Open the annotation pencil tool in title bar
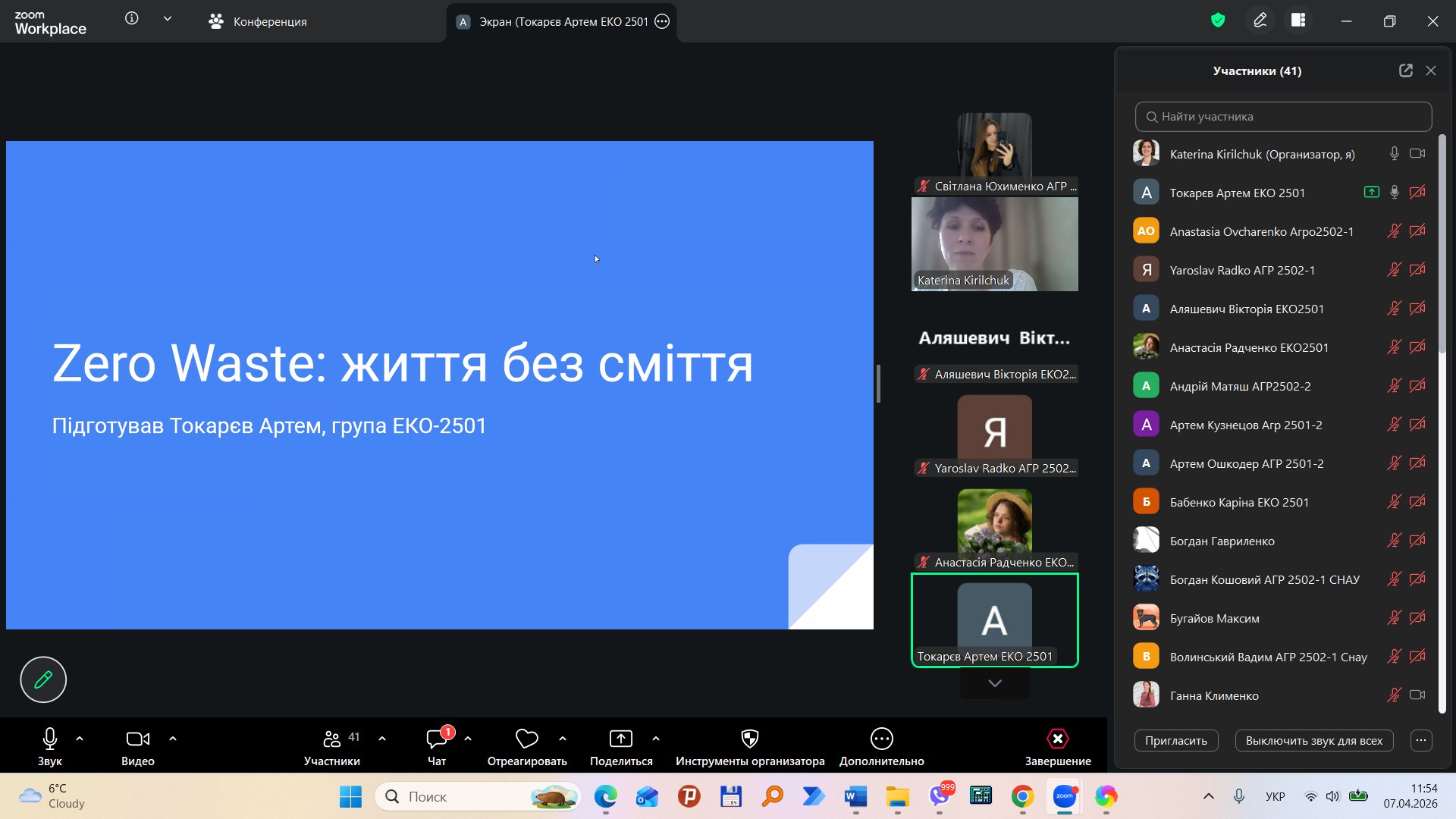This screenshot has width=1456, height=819. 1260,20
